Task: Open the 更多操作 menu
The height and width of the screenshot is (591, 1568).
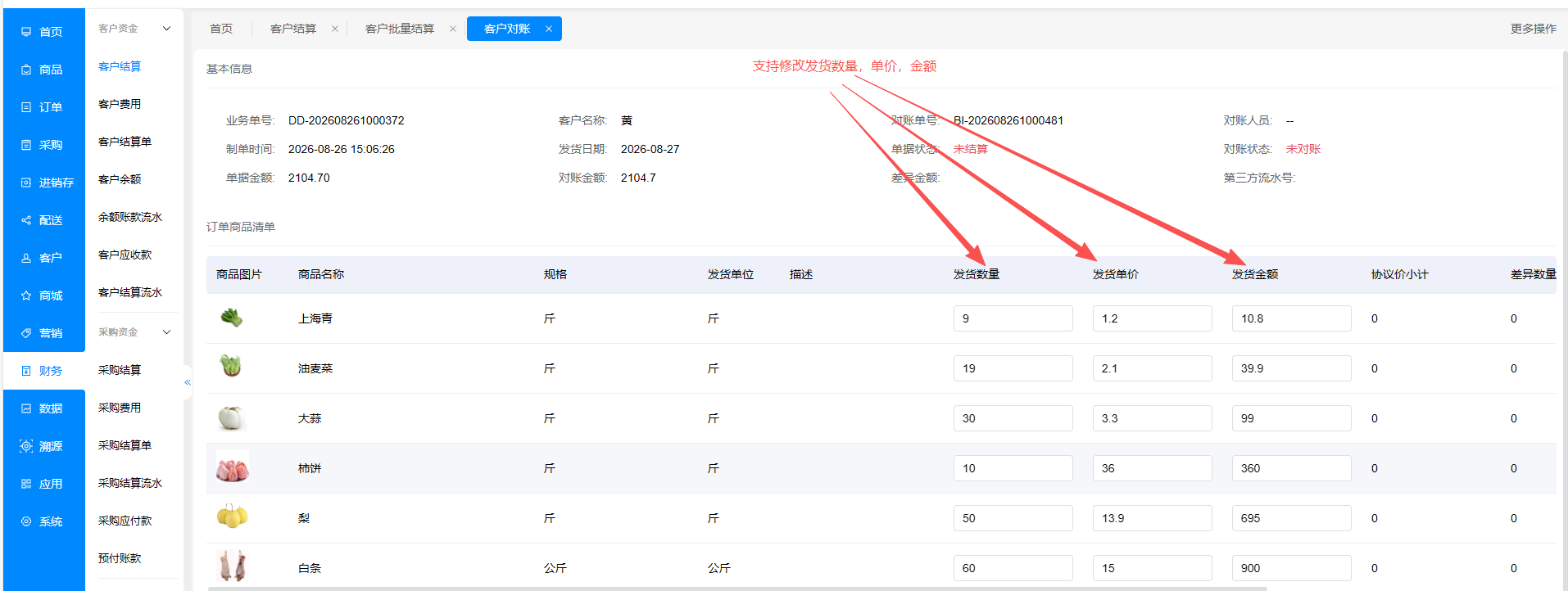Action: [1534, 29]
